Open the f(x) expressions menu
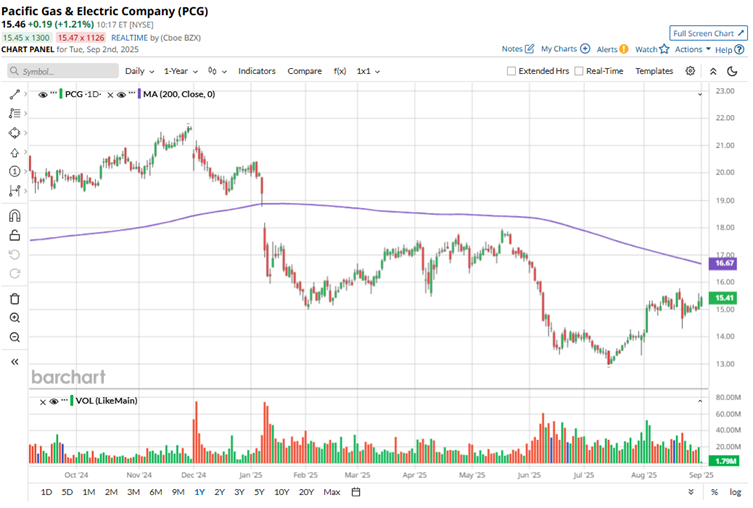This screenshot has height=508, width=753. tap(340, 71)
